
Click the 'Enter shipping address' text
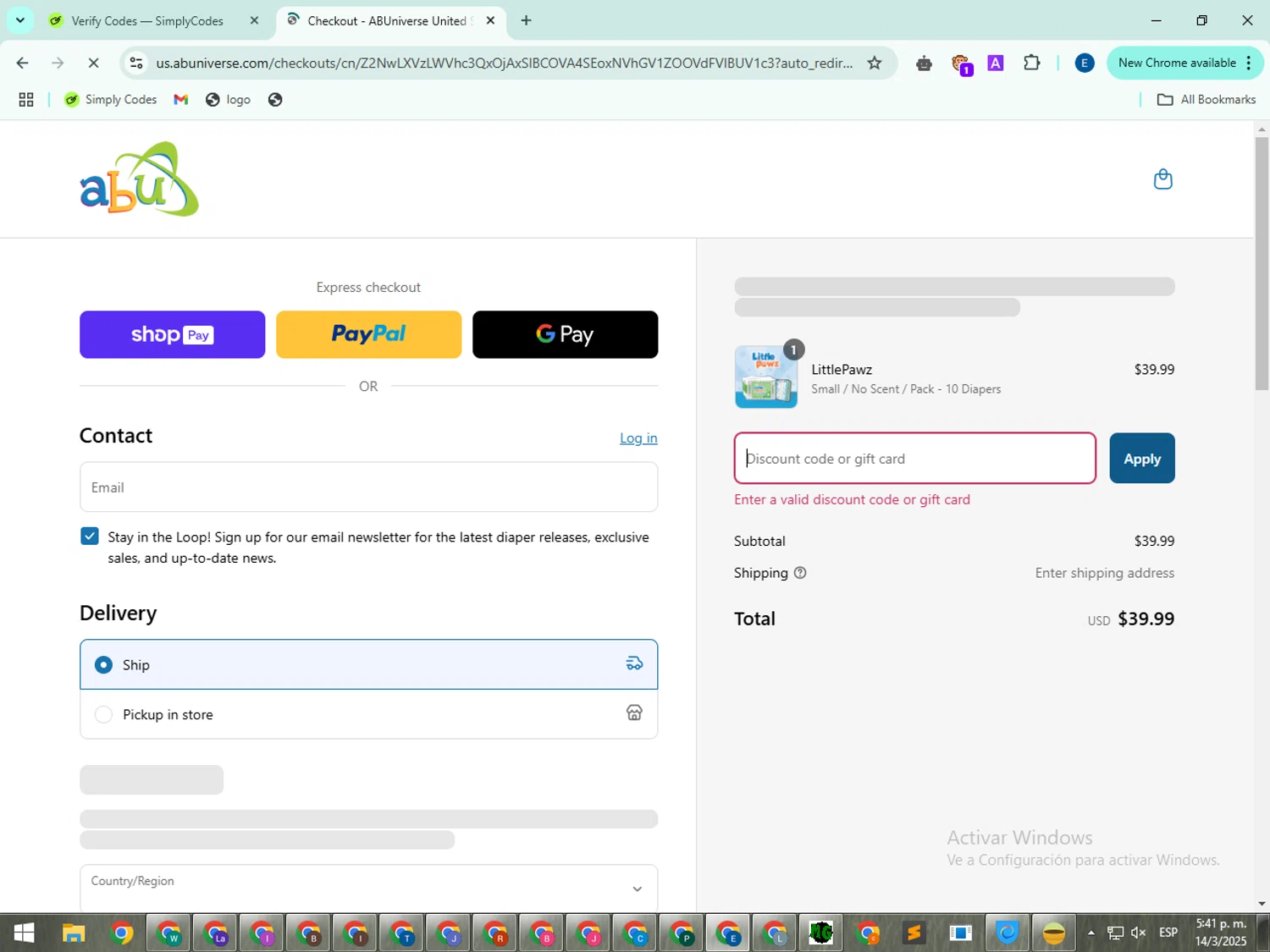click(x=1104, y=573)
